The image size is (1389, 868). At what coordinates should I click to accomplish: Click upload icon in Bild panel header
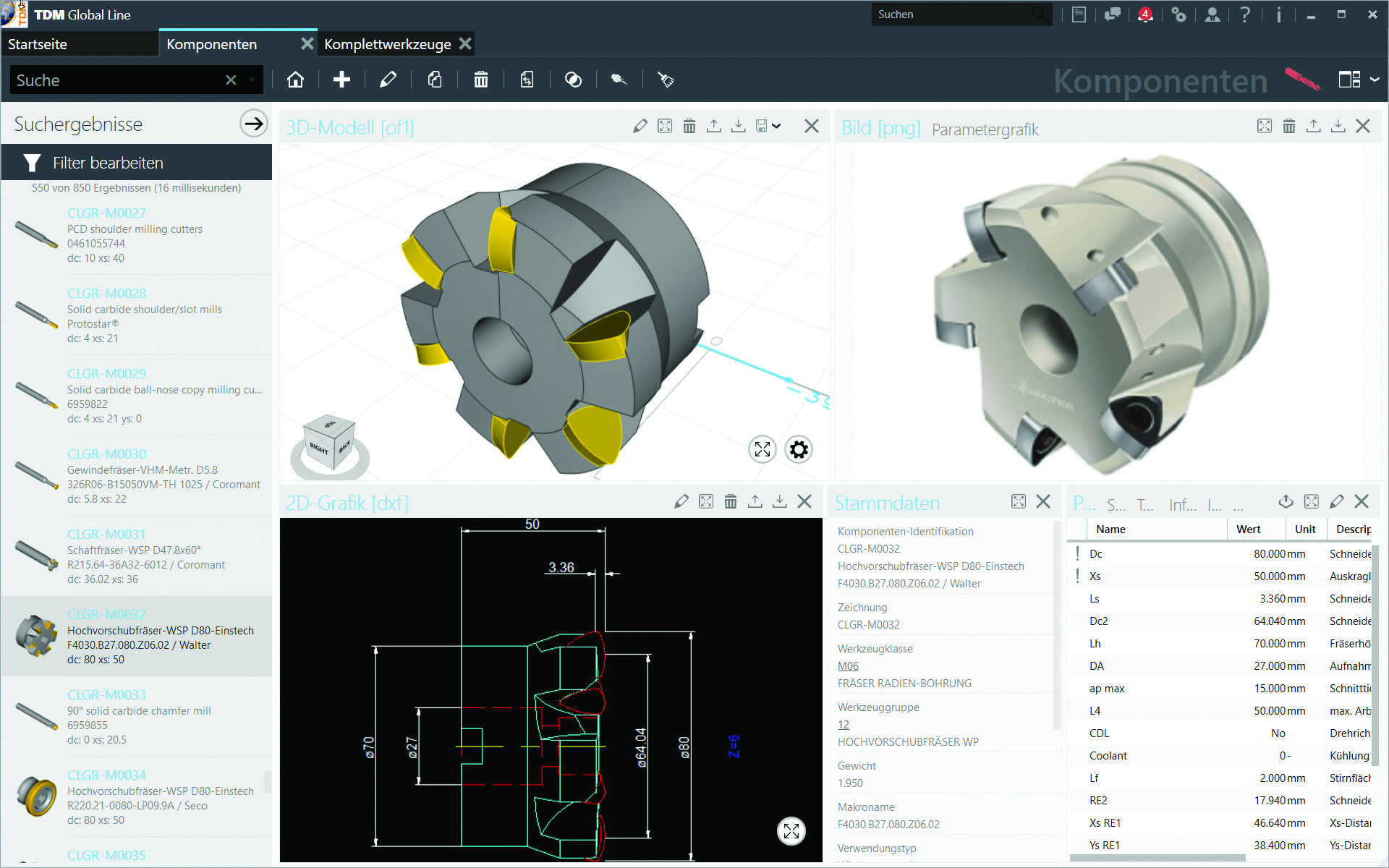1313,127
